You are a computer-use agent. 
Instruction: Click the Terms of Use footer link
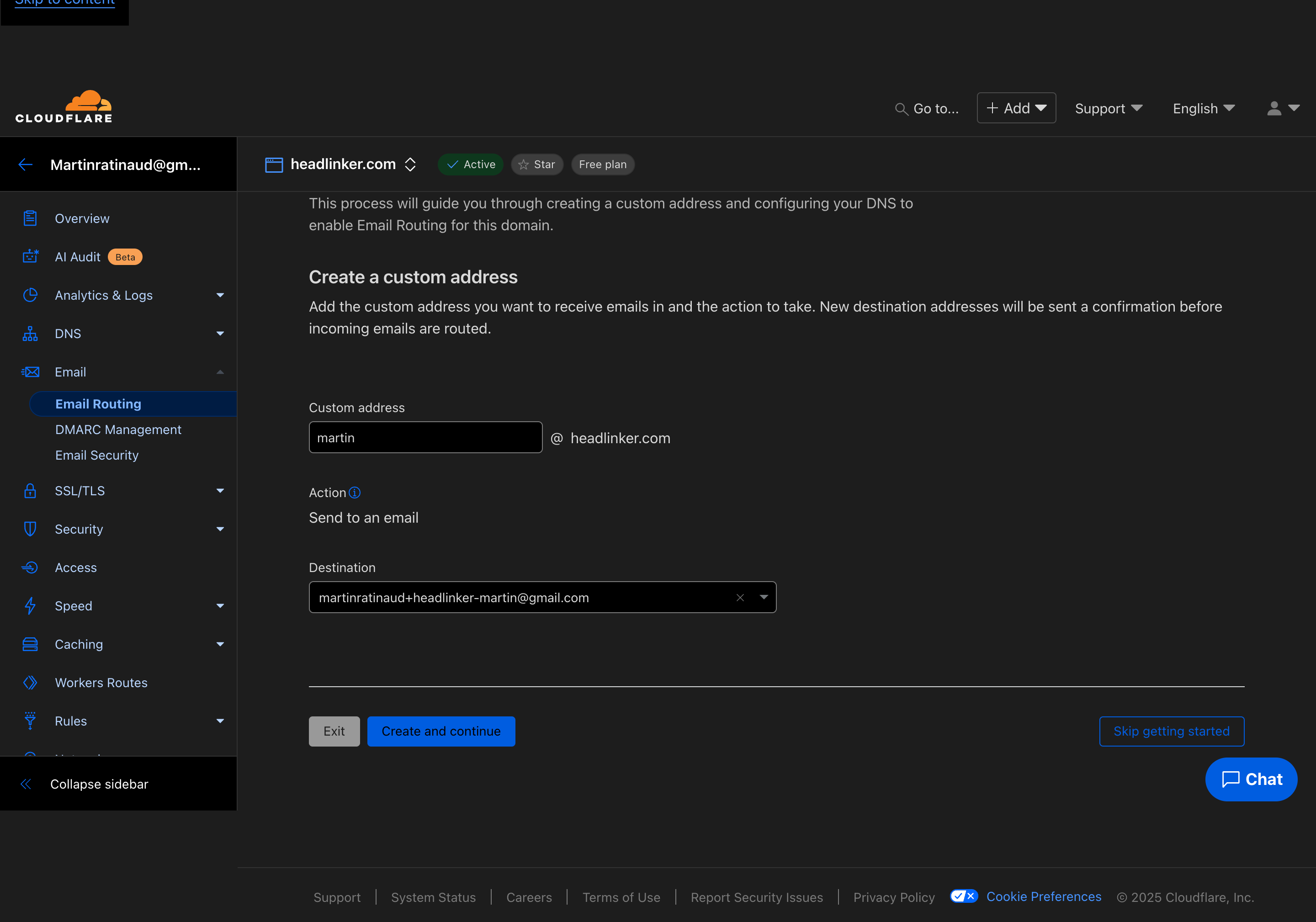621,897
